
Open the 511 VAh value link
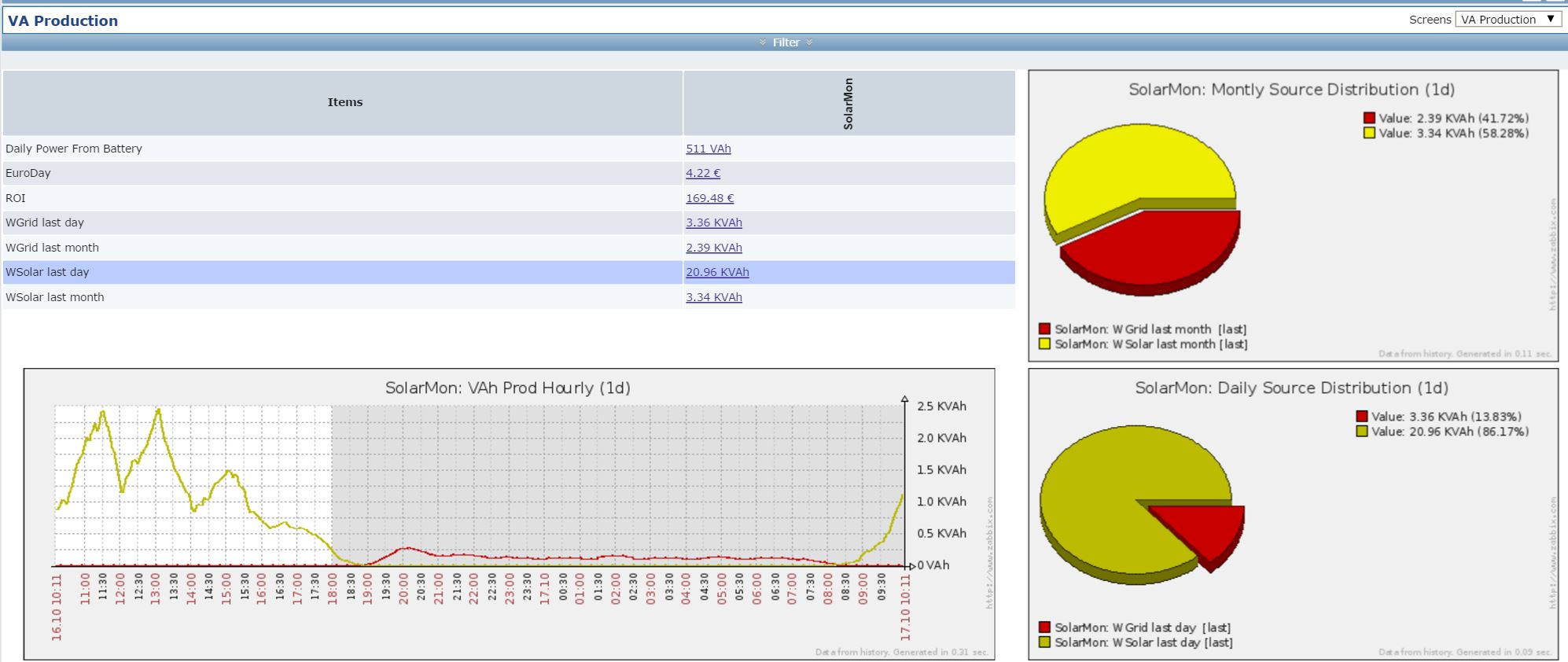point(709,149)
